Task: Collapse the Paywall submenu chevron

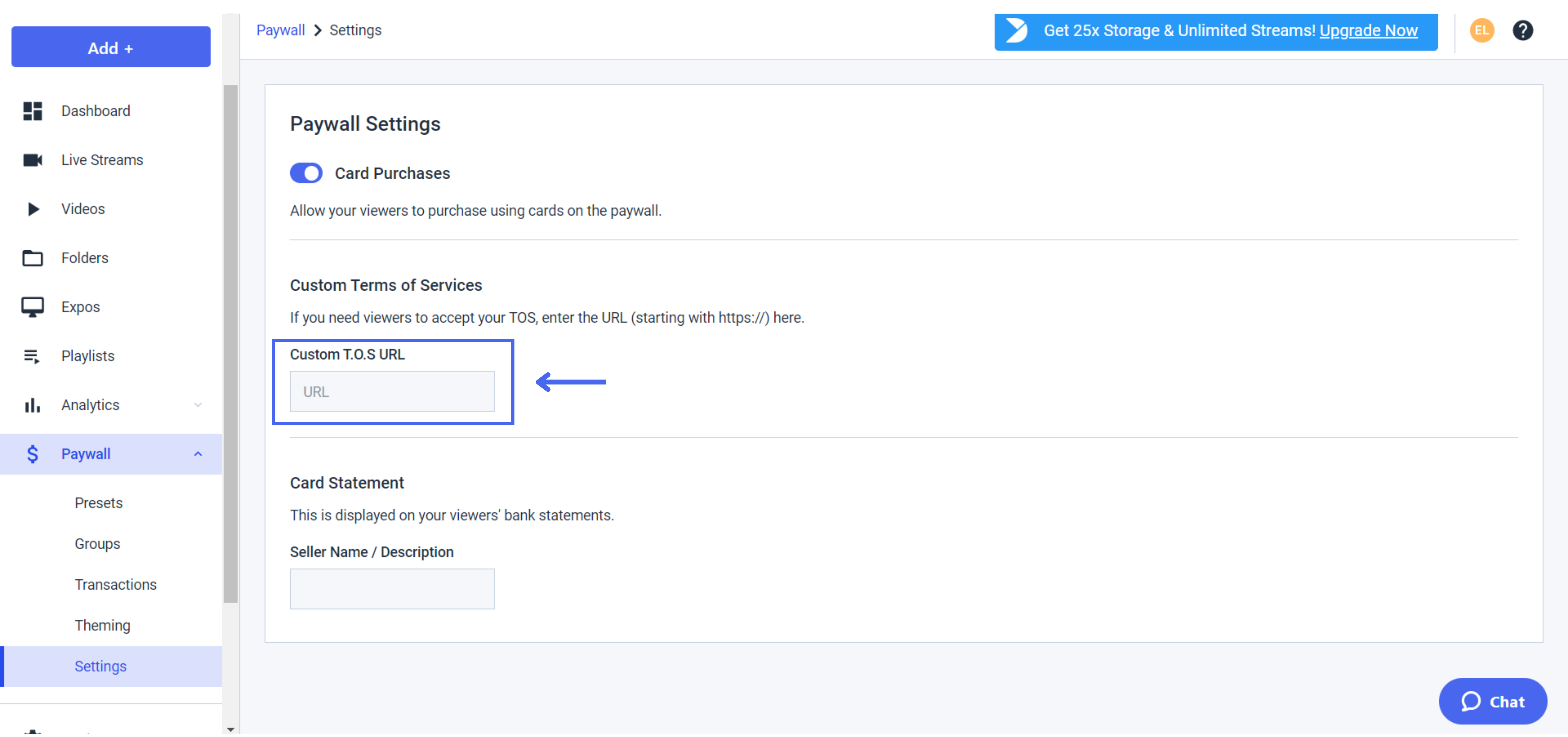Action: click(198, 454)
